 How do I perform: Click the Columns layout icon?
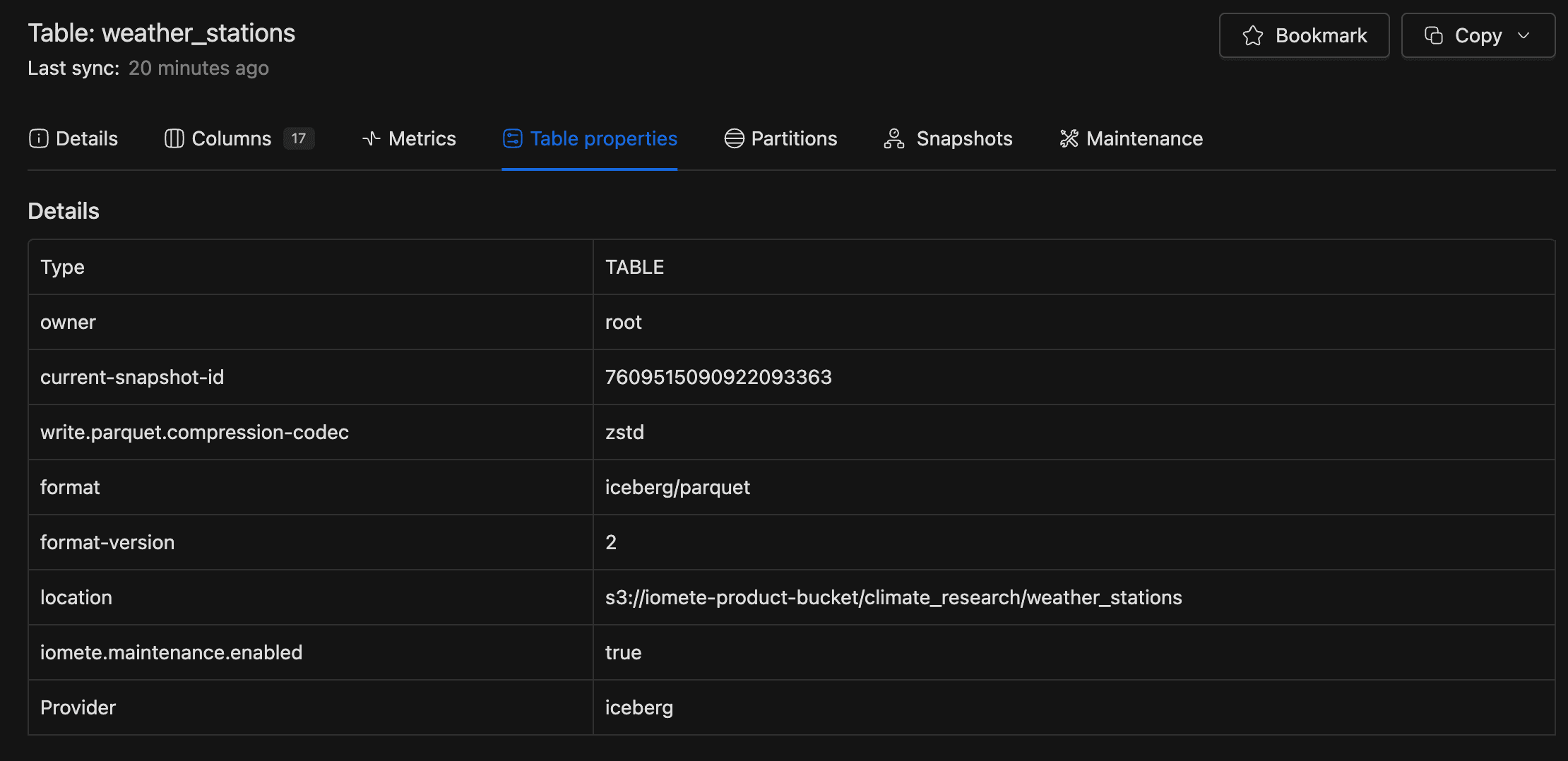(x=174, y=138)
